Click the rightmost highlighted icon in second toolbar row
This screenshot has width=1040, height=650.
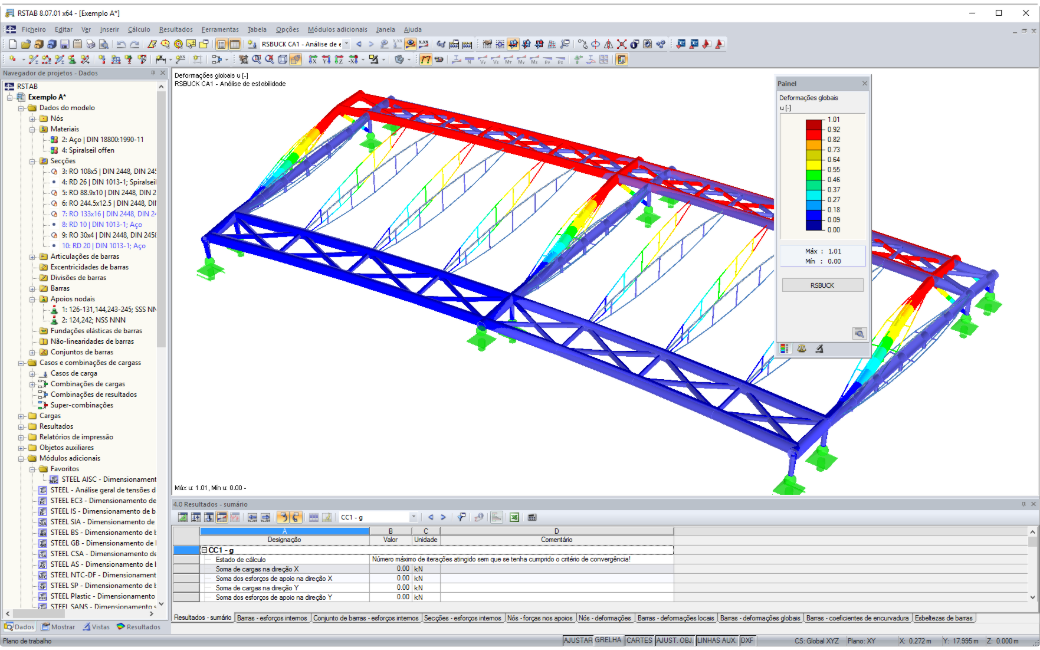pos(621,60)
